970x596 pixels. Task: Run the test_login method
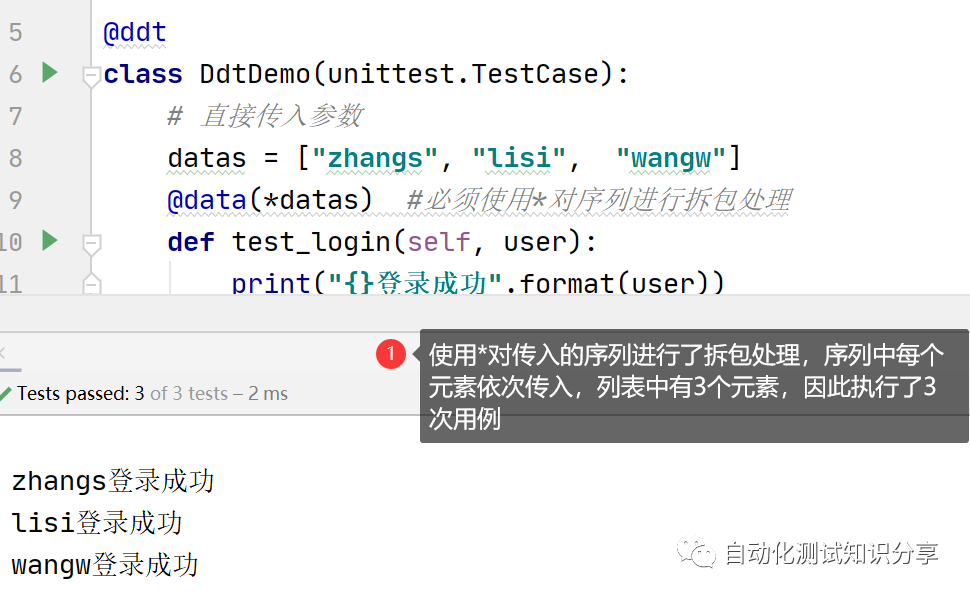[x=49, y=240]
